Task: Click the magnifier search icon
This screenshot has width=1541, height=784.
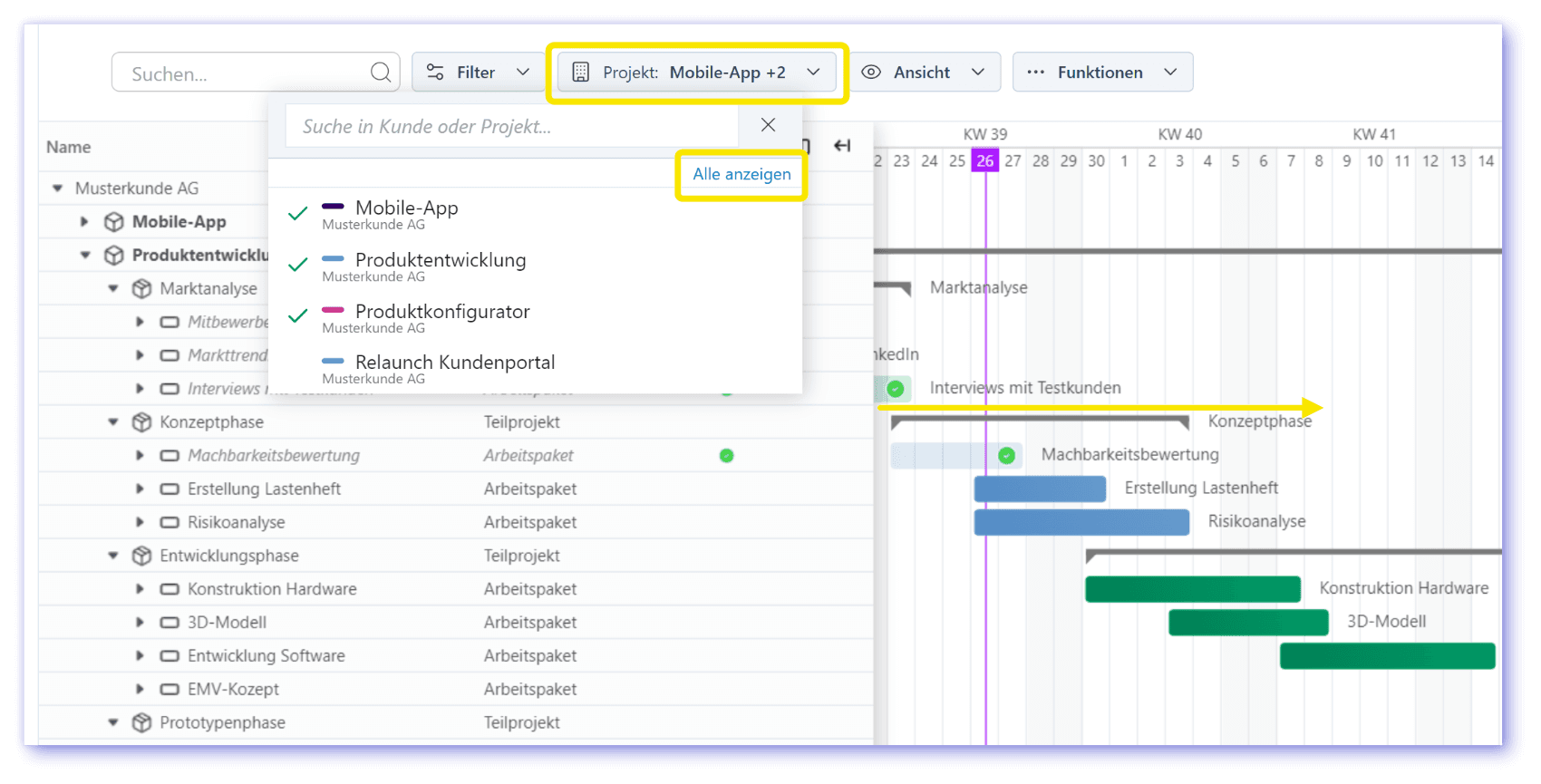Action: (x=381, y=73)
